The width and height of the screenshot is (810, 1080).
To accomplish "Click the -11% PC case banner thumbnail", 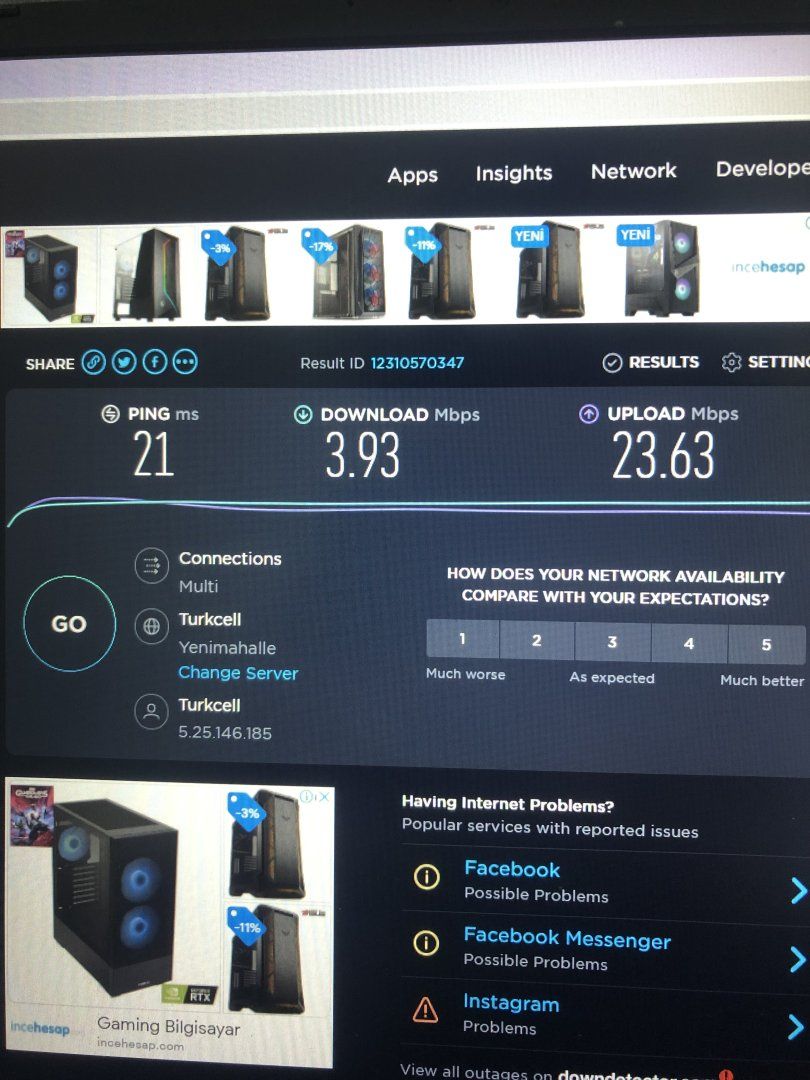I will 441,271.
